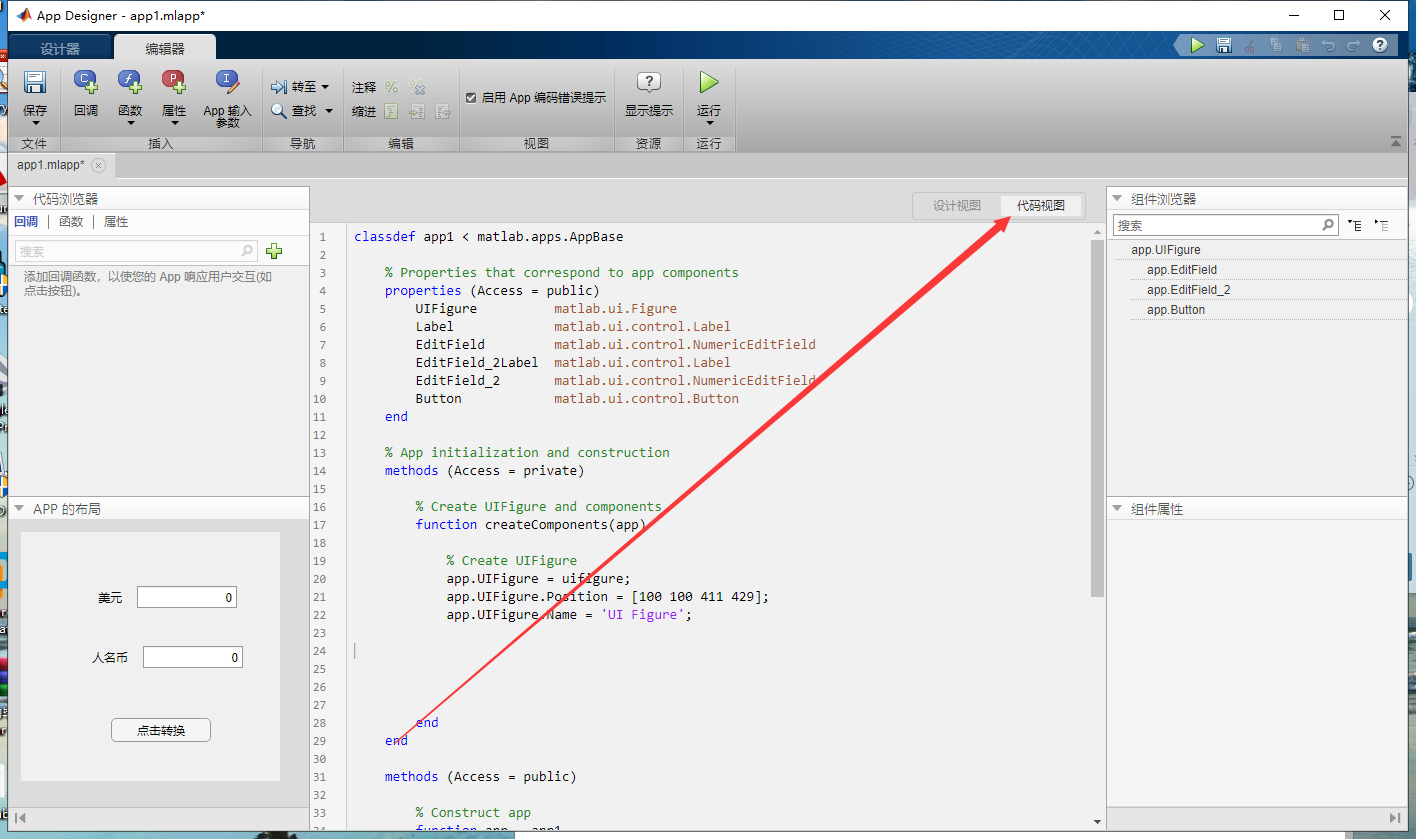
Task: Select the 代码视图 (Code View) button
Action: pyautogui.click(x=1041, y=206)
